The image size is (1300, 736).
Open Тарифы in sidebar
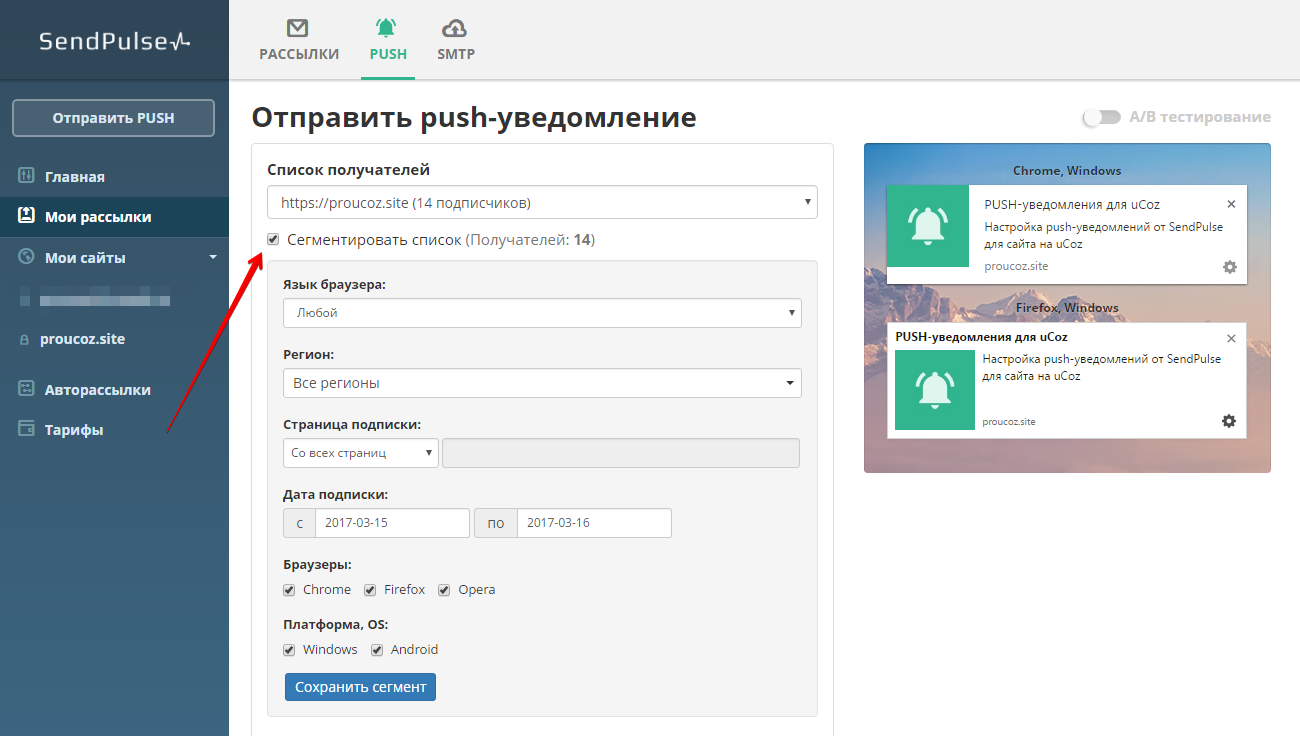[74, 430]
